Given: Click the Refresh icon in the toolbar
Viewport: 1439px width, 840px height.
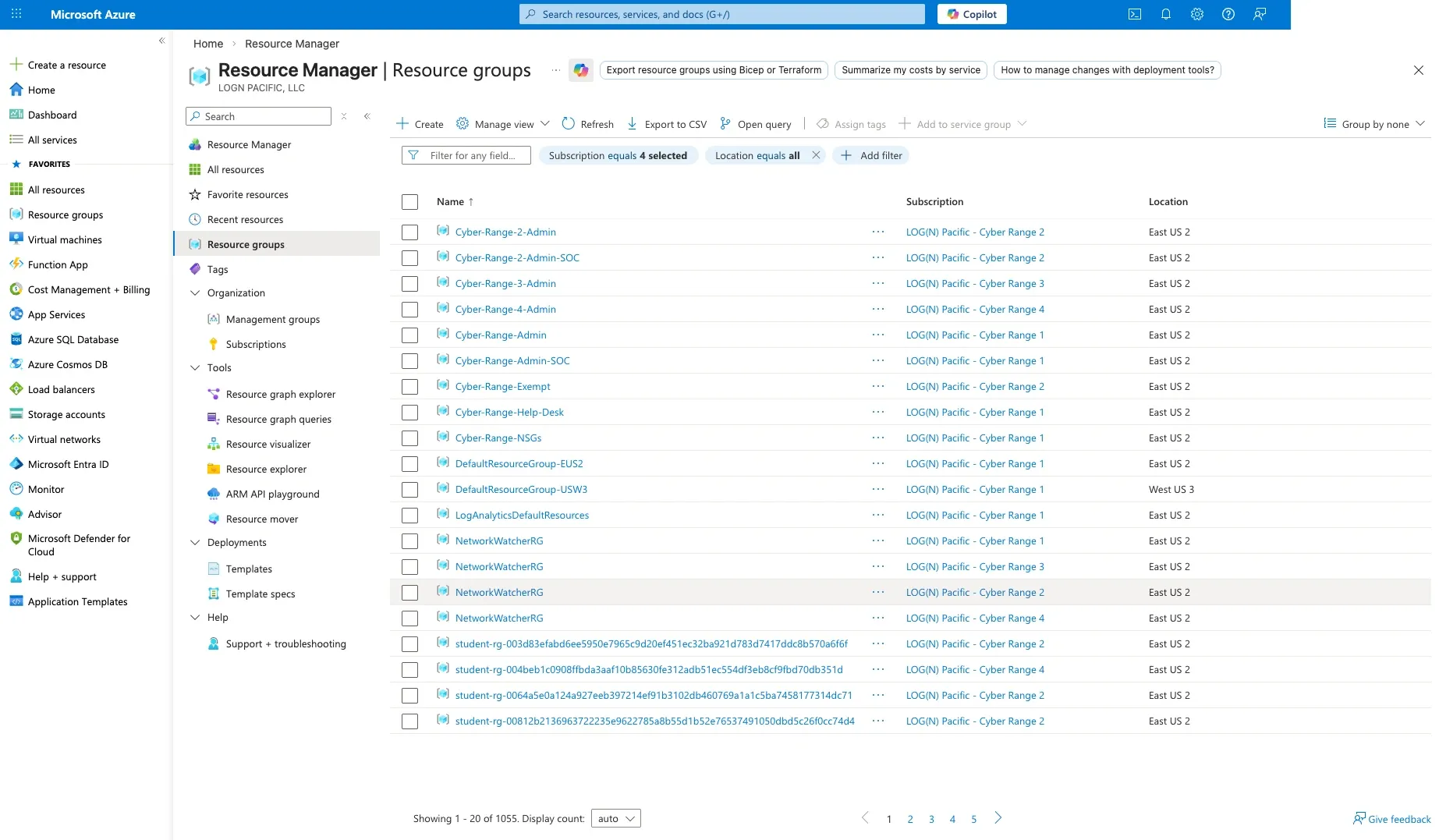Looking at the screenshot, I should (569, 123).
